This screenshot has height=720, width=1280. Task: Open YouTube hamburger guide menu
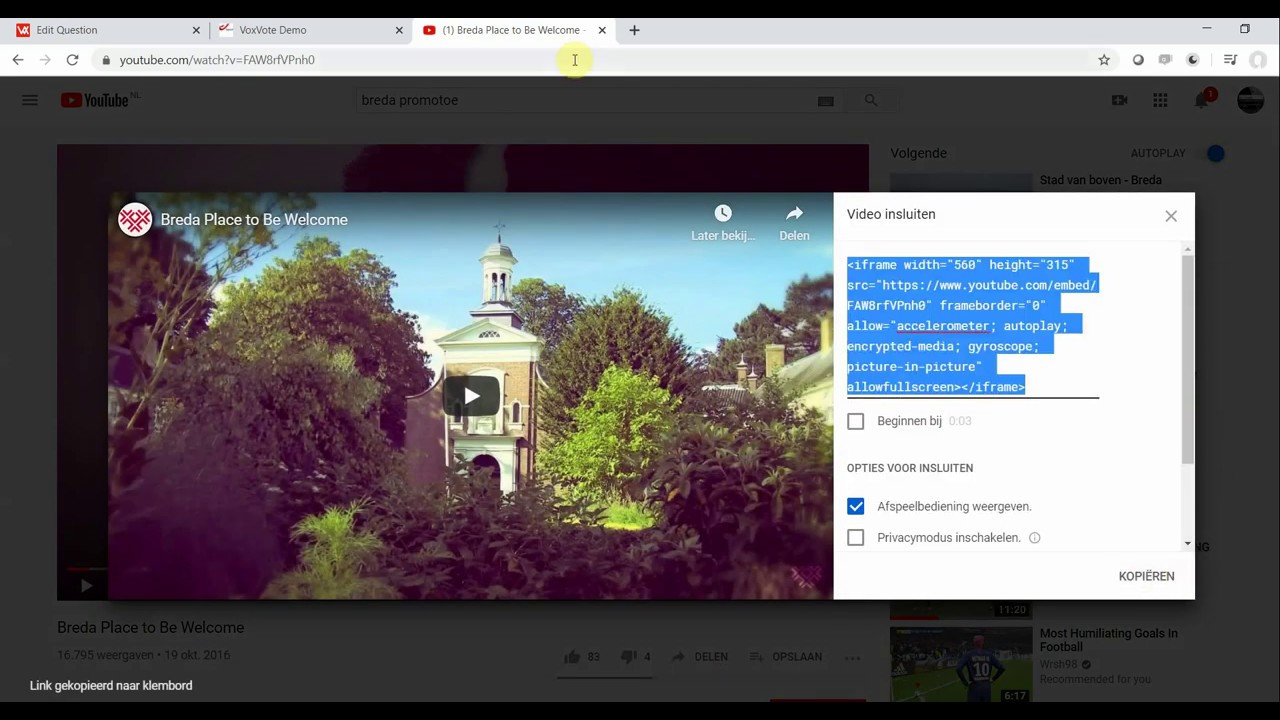[x=30, y=100]
